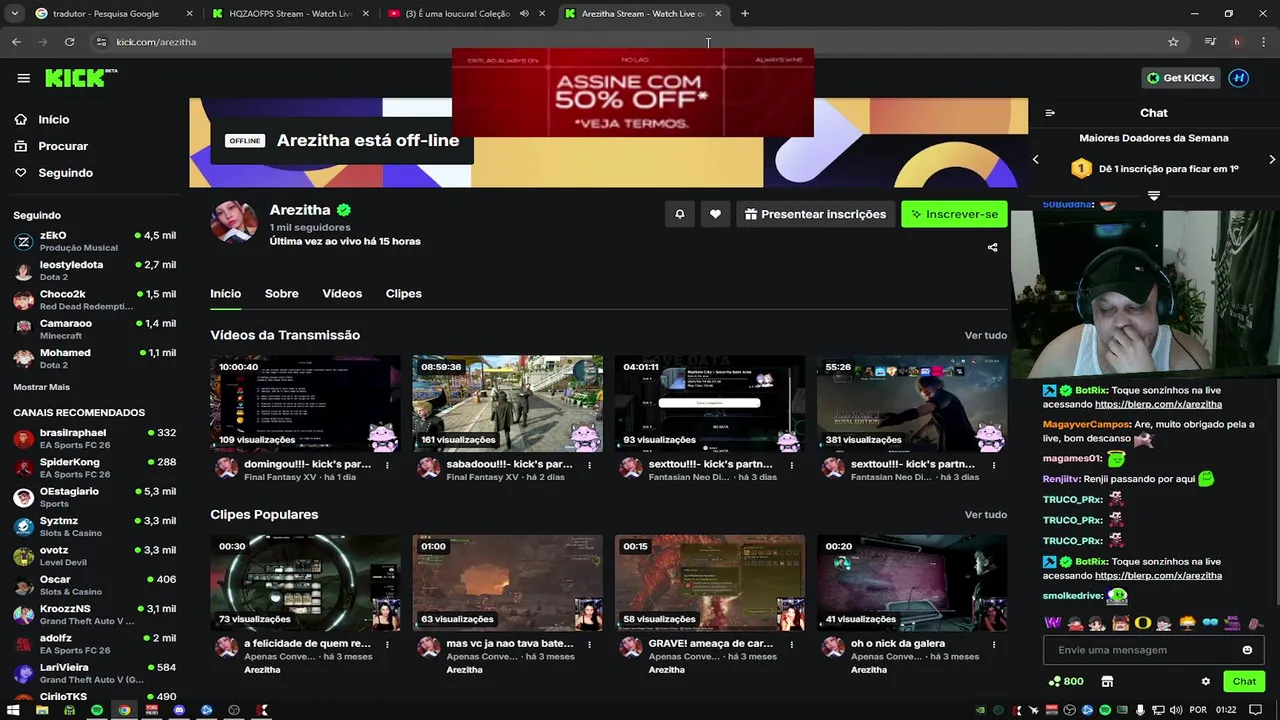Click Ver tudo for Clipes Populares

(986, 514)
